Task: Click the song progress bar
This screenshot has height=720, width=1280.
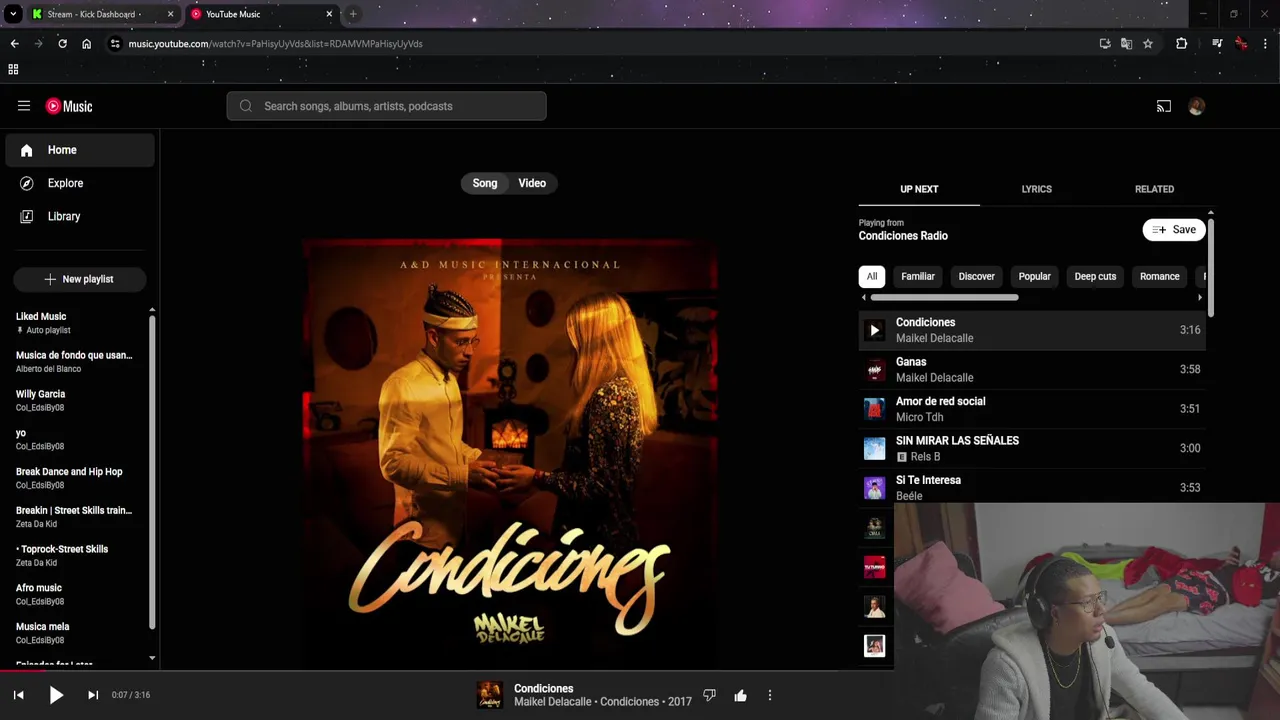Action: point(640,671)
